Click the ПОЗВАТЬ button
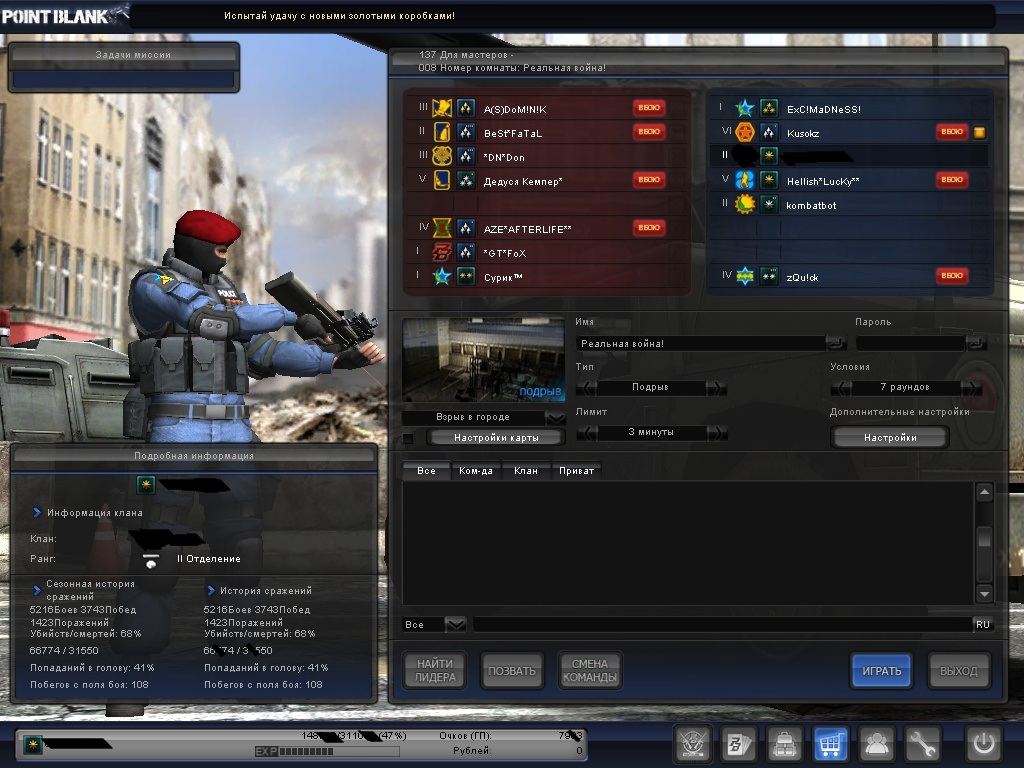1024x768 pixels. 512,670
